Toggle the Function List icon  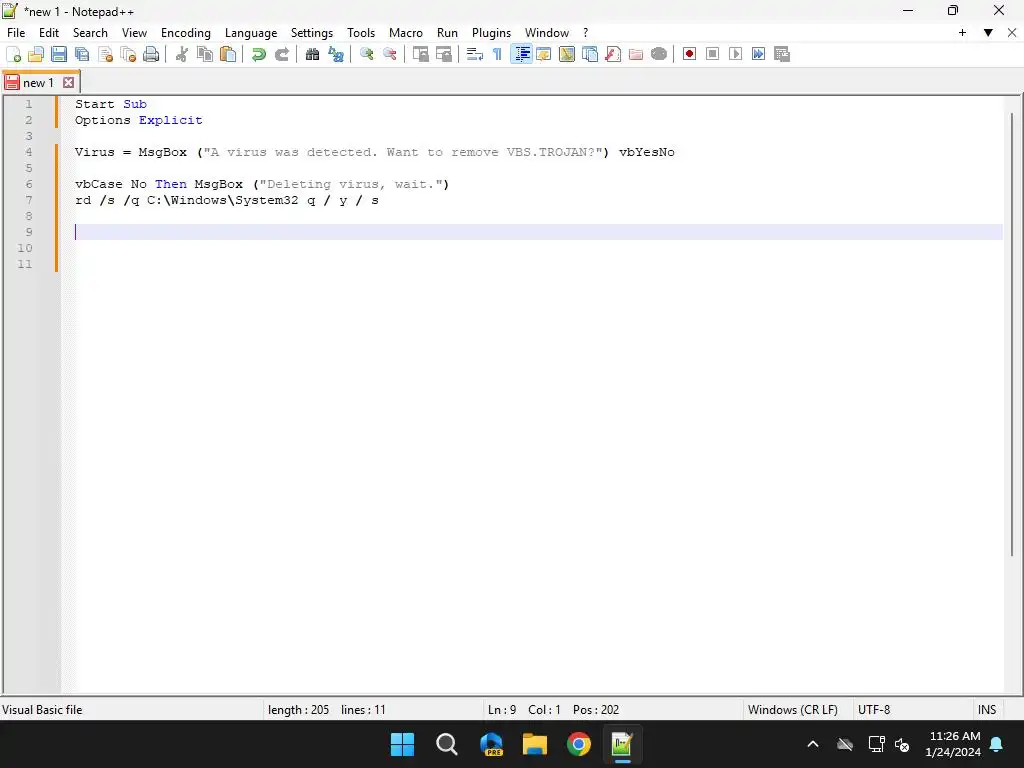pos(613,54)
